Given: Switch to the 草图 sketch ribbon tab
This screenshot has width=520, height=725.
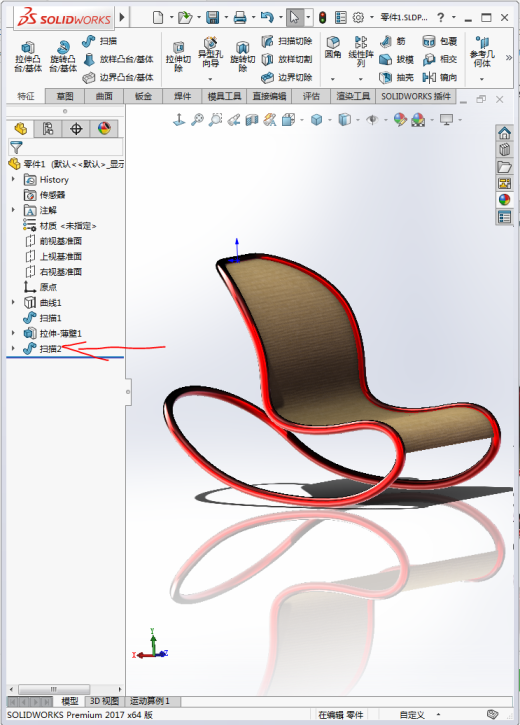Looking at the screenshot, I should (x=65, y=96).
